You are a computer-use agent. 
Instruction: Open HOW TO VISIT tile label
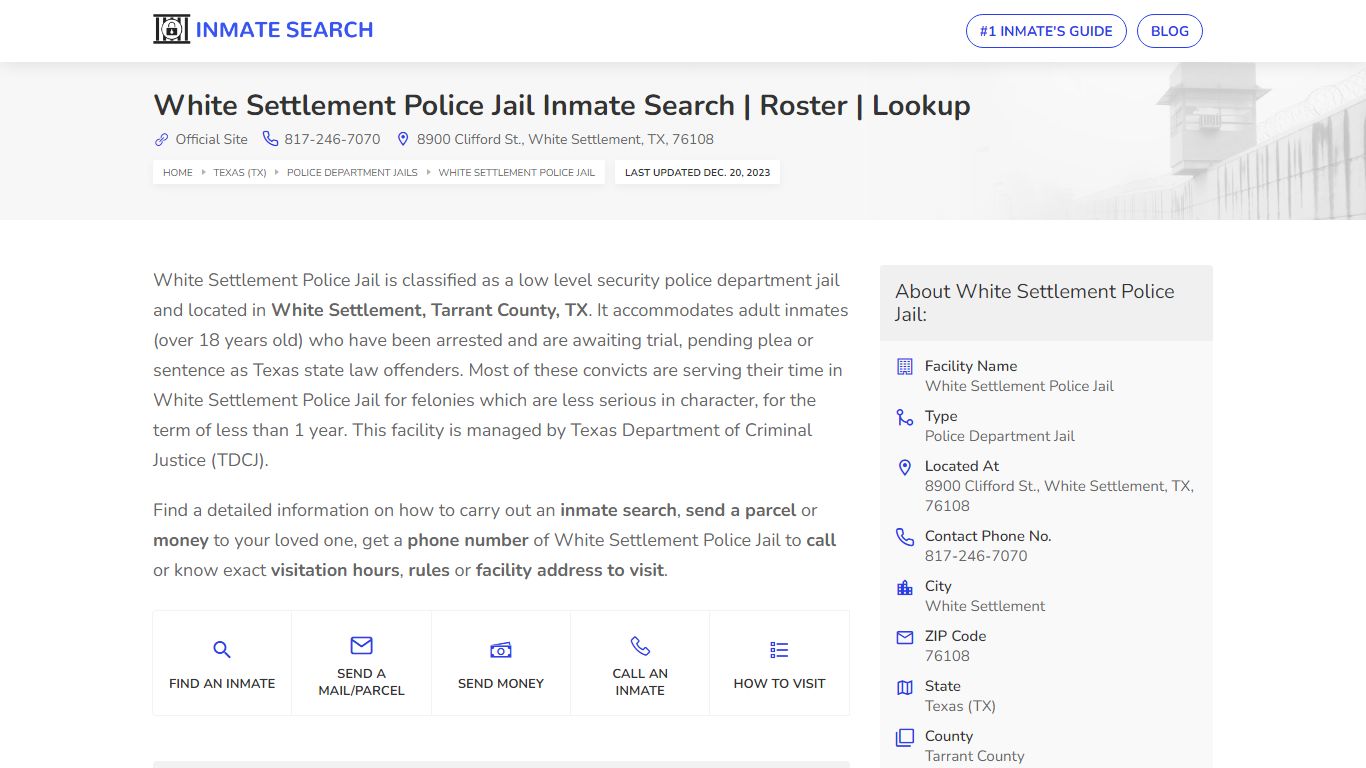coord(779,683)
